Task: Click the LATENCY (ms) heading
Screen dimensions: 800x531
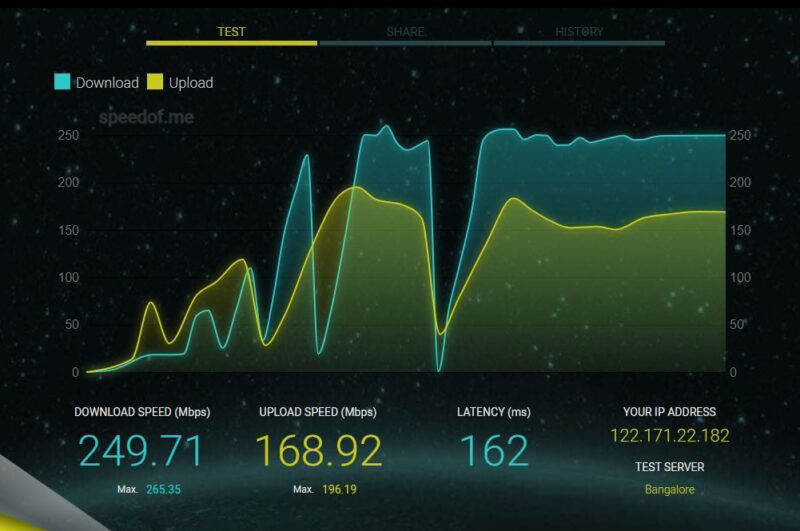Action: pos(493,412)
